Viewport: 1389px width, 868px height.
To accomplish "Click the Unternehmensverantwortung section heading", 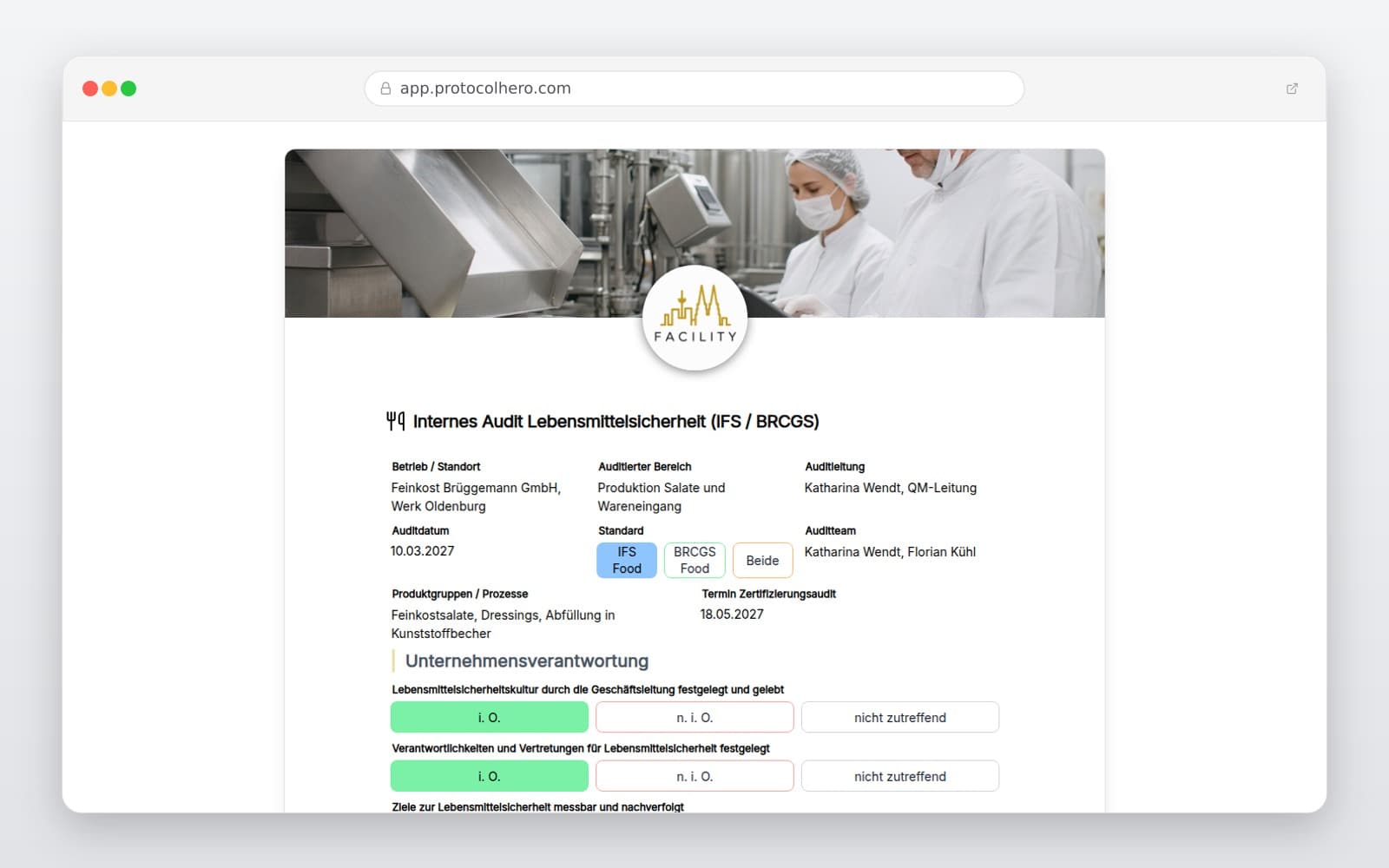I will tap(527, 661).
